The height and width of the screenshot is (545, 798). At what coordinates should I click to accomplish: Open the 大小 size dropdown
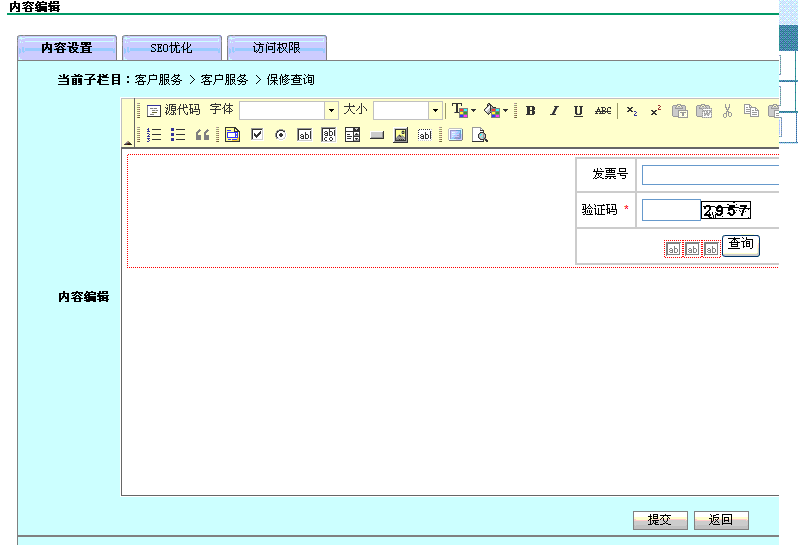tap(435, 111)
